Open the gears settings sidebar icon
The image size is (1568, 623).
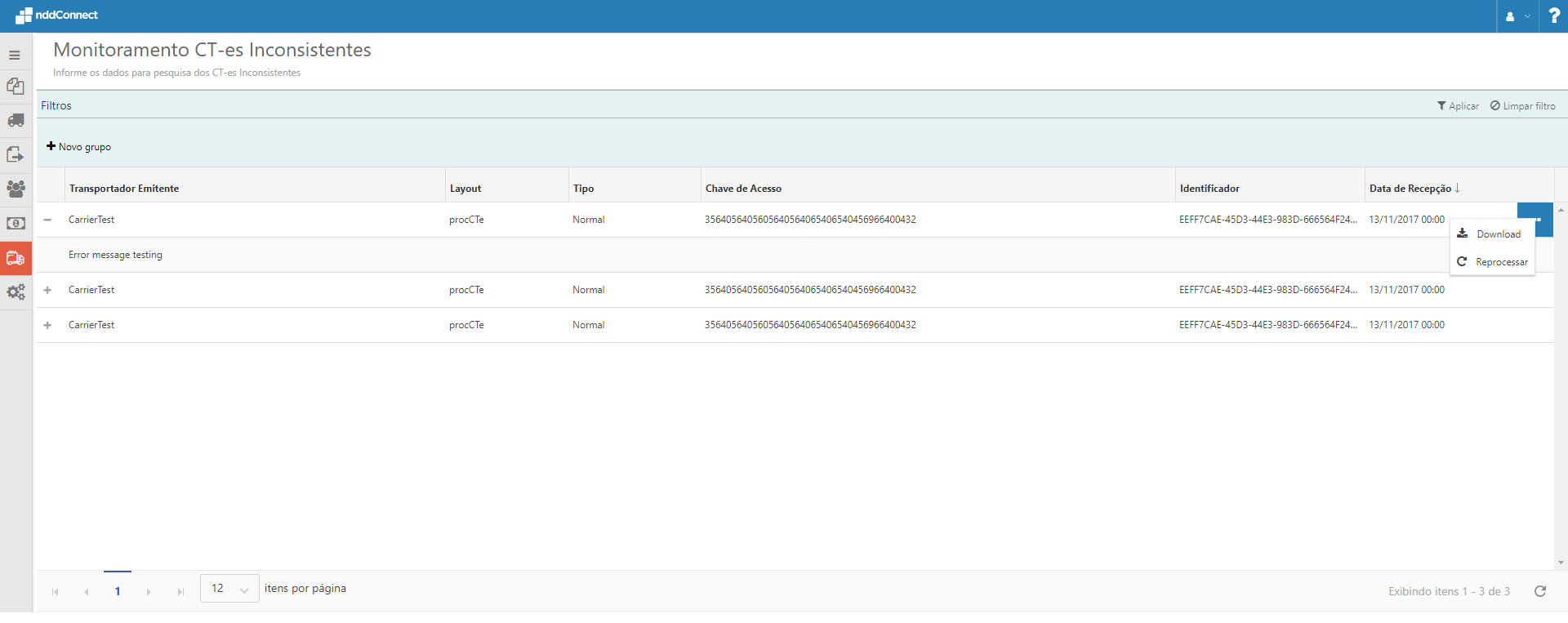click(x=16, y=291)
